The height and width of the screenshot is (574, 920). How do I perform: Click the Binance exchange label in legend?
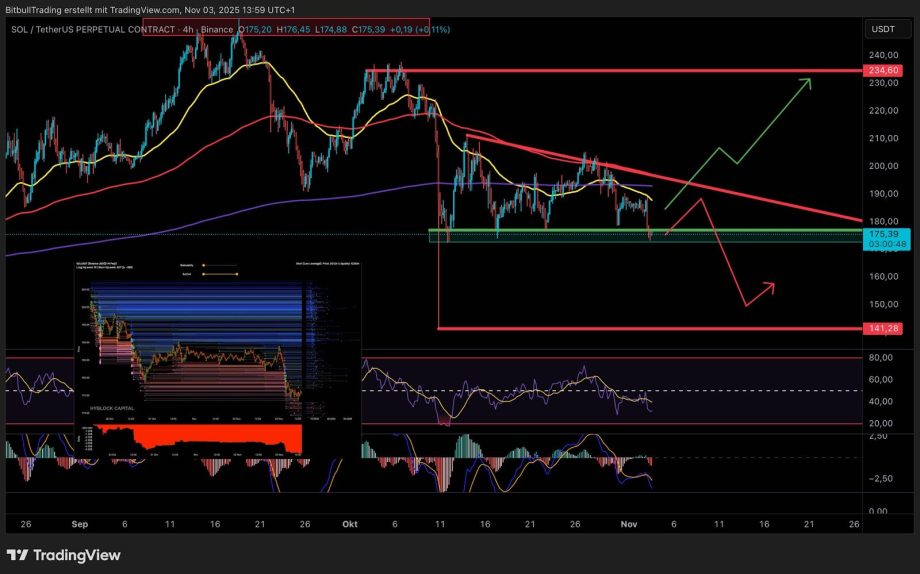(x=217, y=29)
